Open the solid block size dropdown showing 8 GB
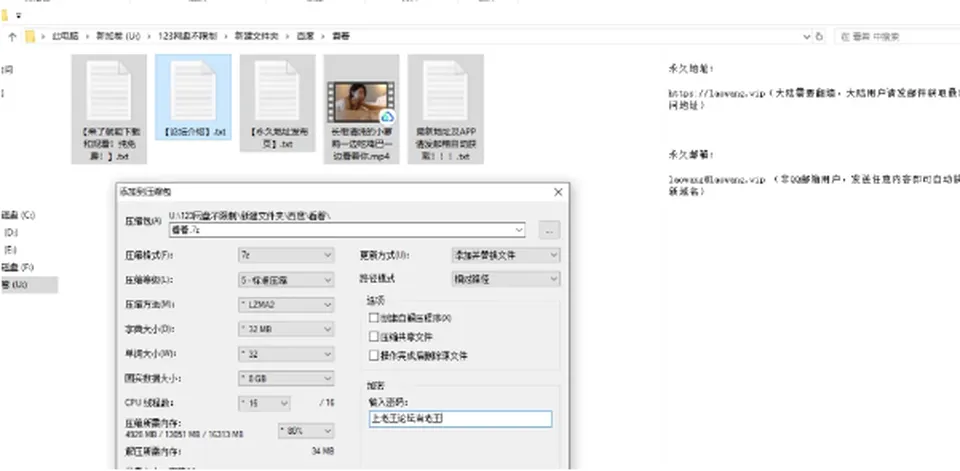Image resolution: width=960 pixels, height=471 pixels. (x=286, y=379)
